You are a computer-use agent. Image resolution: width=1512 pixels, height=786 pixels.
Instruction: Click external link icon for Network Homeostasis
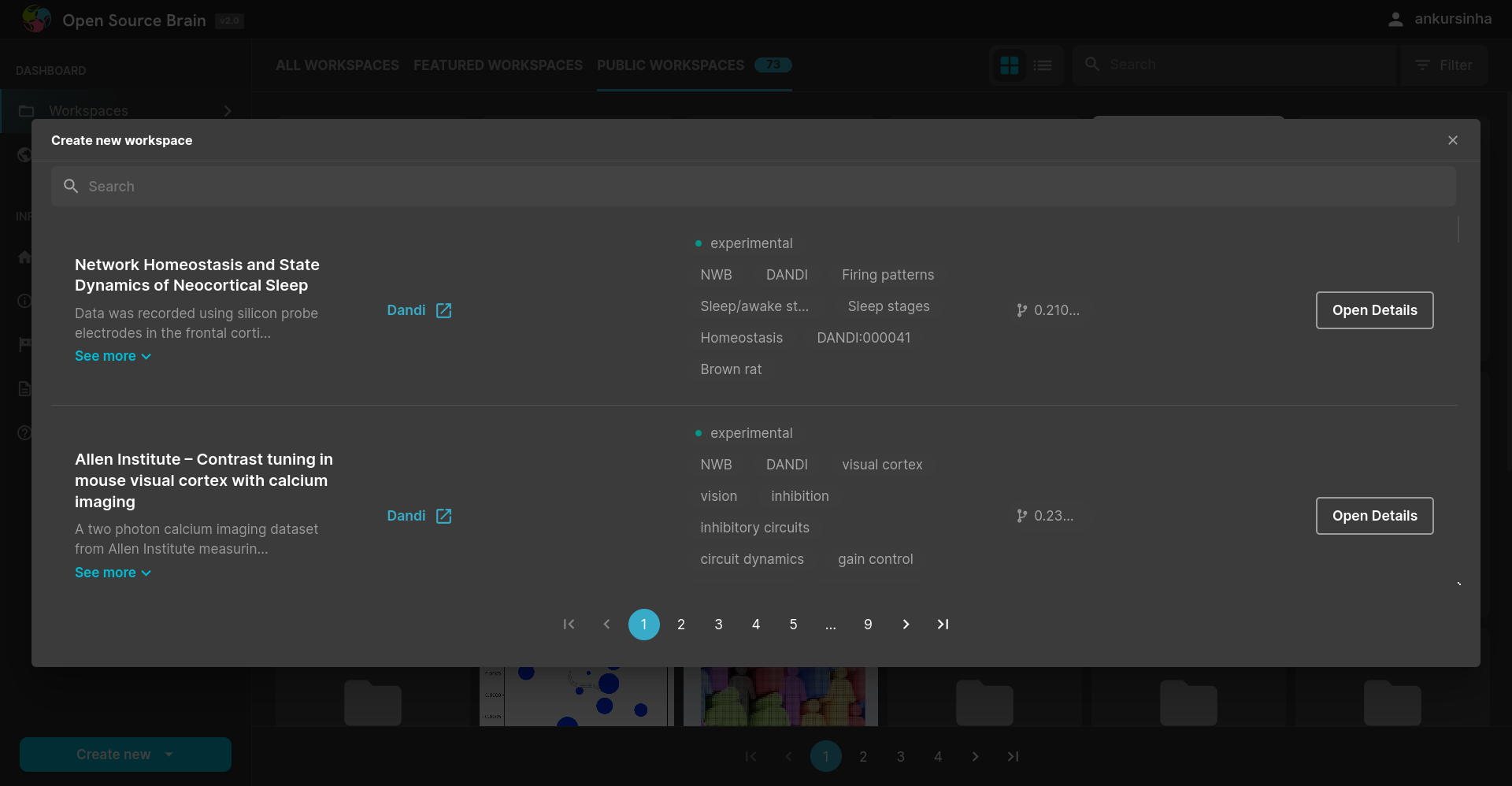[444, 310]
